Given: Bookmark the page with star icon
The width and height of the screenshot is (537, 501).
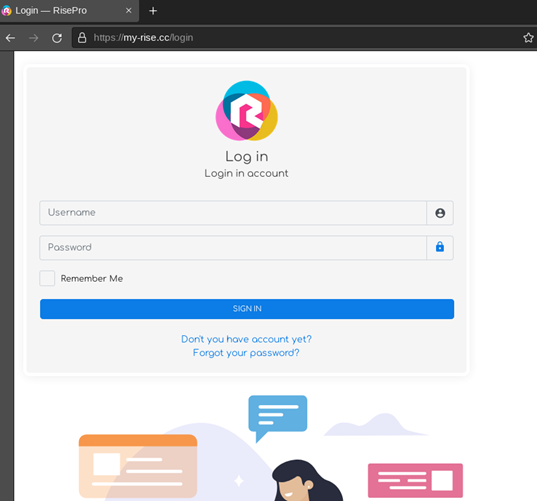Looking at the screenshot, I should 528,38.
